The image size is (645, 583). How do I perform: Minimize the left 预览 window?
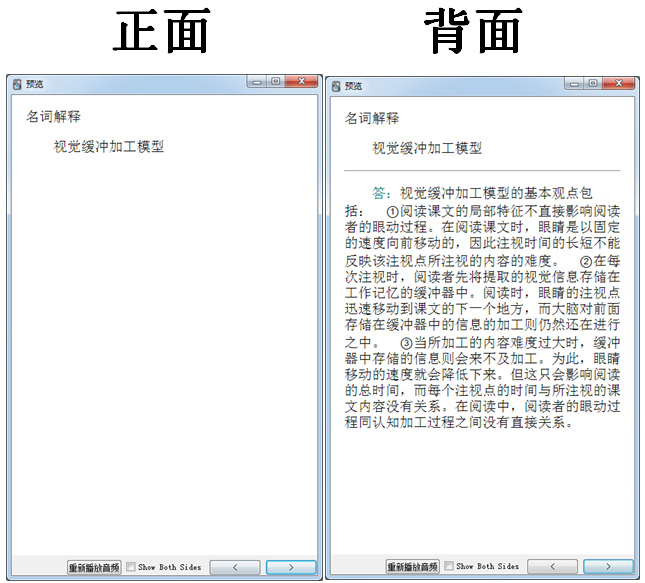(x=257, y=82)
